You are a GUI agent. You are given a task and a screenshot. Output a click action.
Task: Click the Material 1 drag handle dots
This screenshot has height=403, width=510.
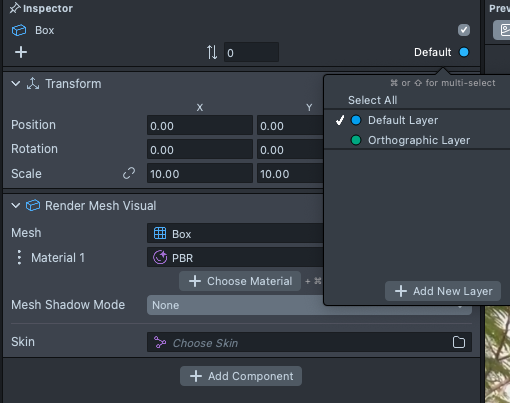[19, 257]
